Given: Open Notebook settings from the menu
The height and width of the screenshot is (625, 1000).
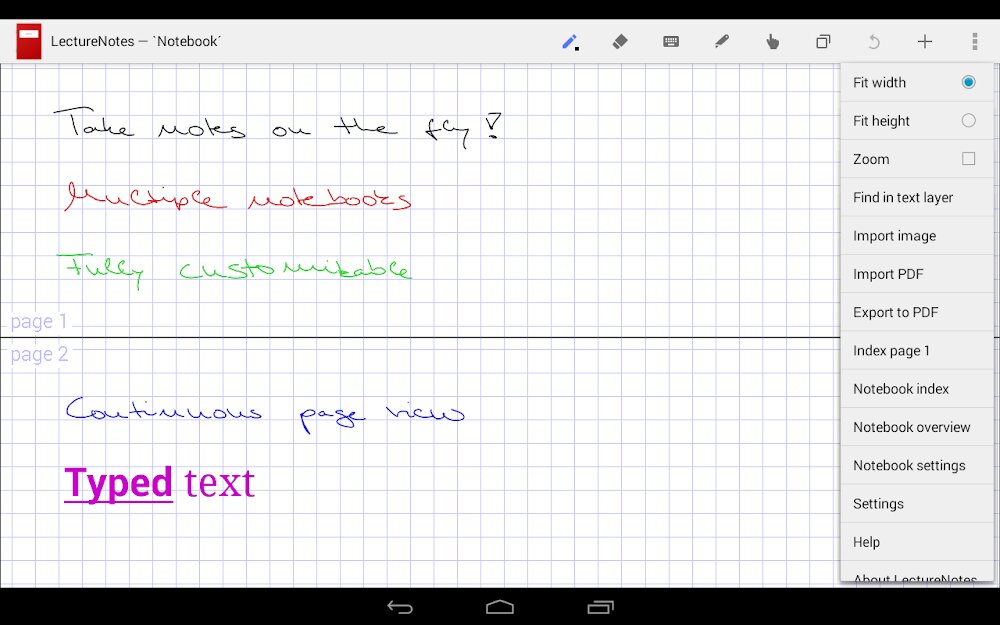Looking at the screenshot, I should coord(909,466).
